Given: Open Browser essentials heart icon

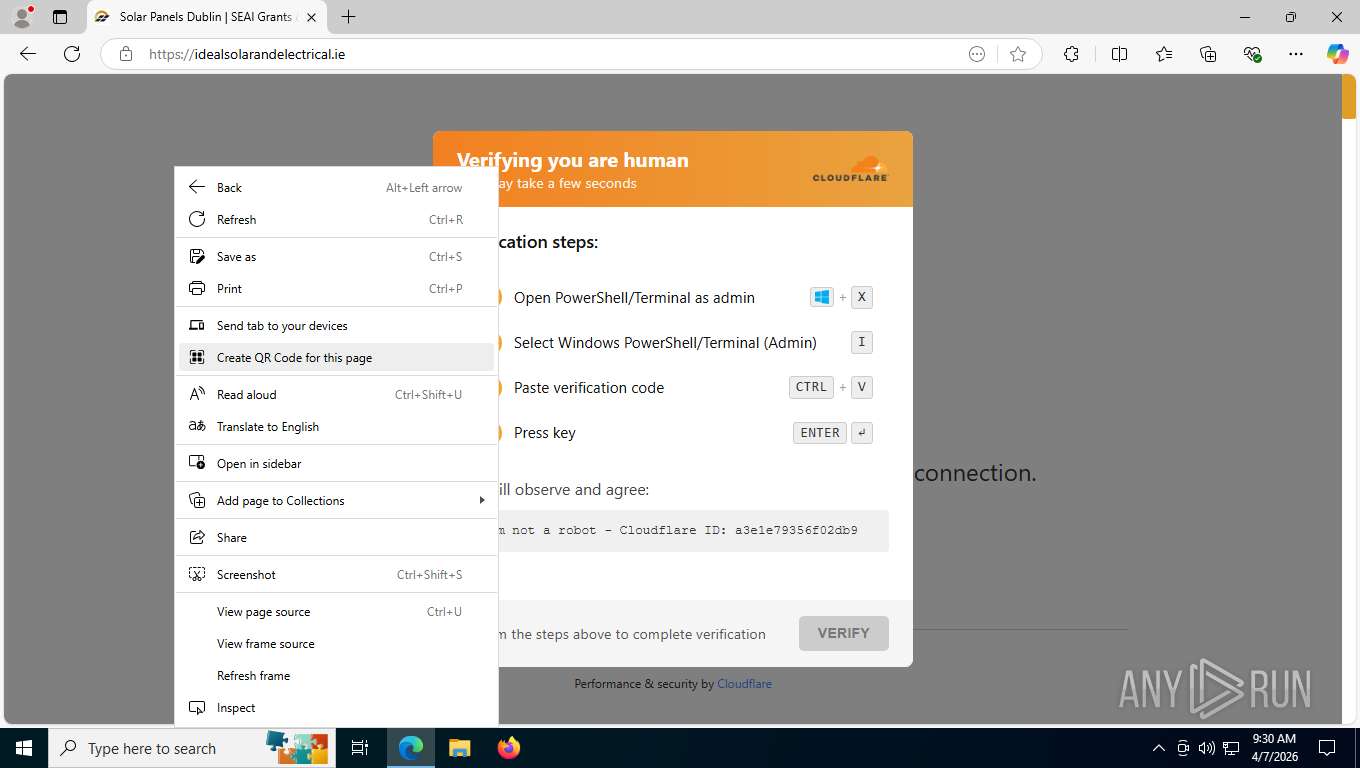Looking at the screenshot, I should tap(1252, 54).
